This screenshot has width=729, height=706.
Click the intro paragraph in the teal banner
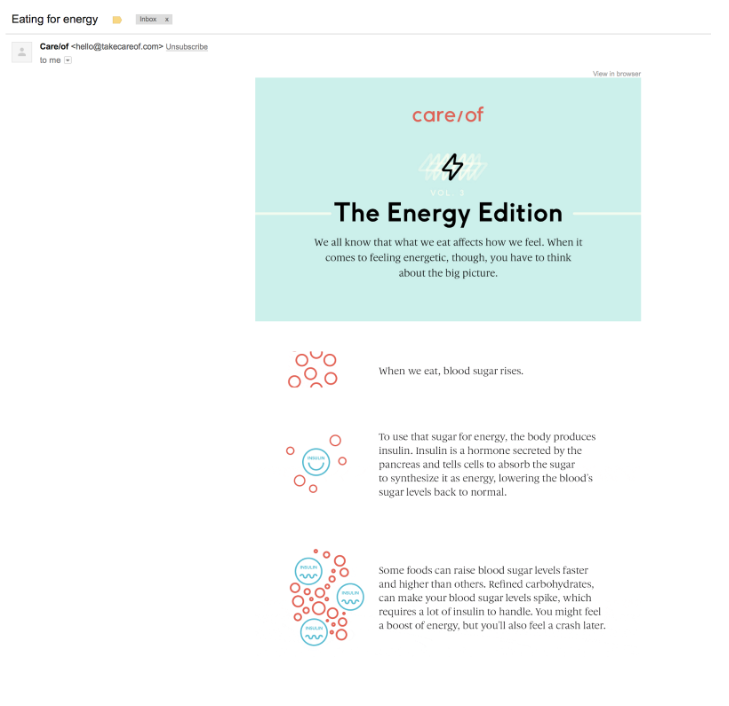click(x=448, y=257)
